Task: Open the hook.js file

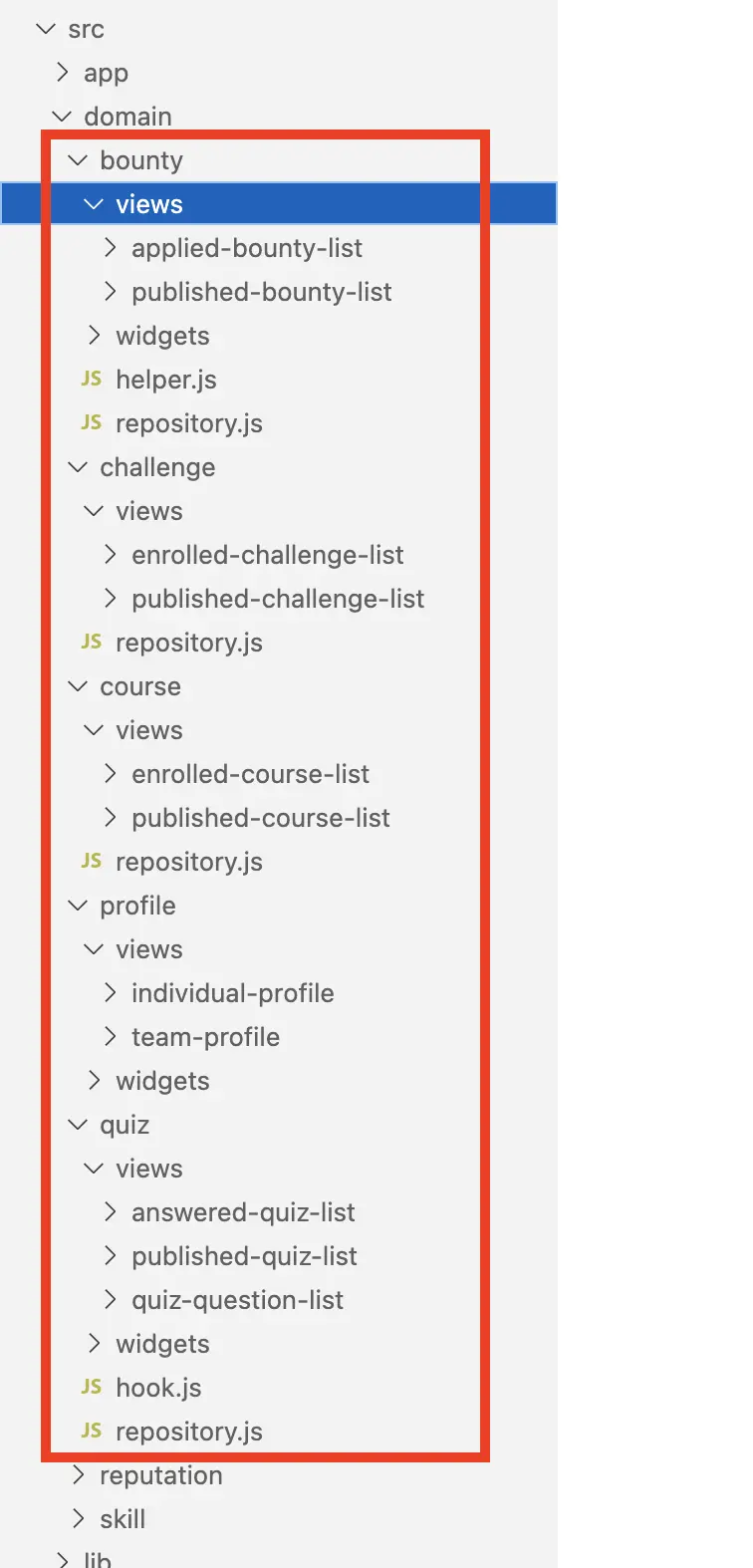Action: point(158,1388)
